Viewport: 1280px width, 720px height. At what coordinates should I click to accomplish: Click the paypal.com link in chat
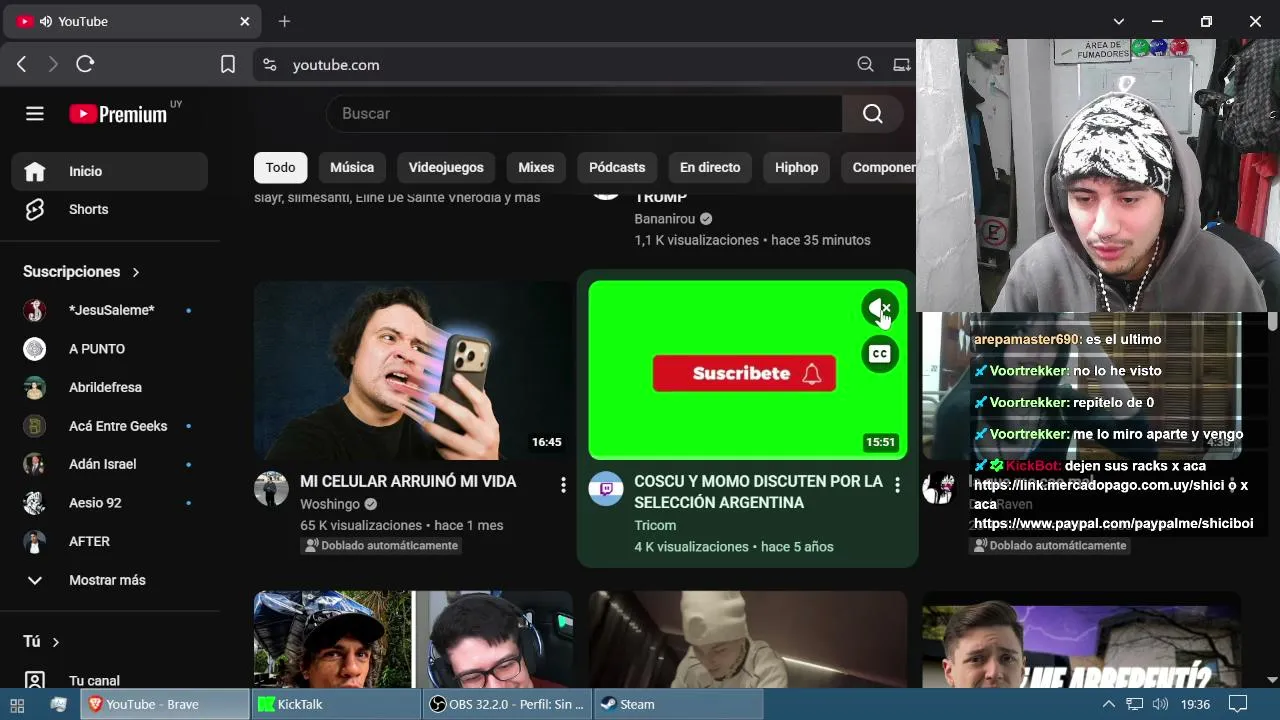[x=1113, y=523]
